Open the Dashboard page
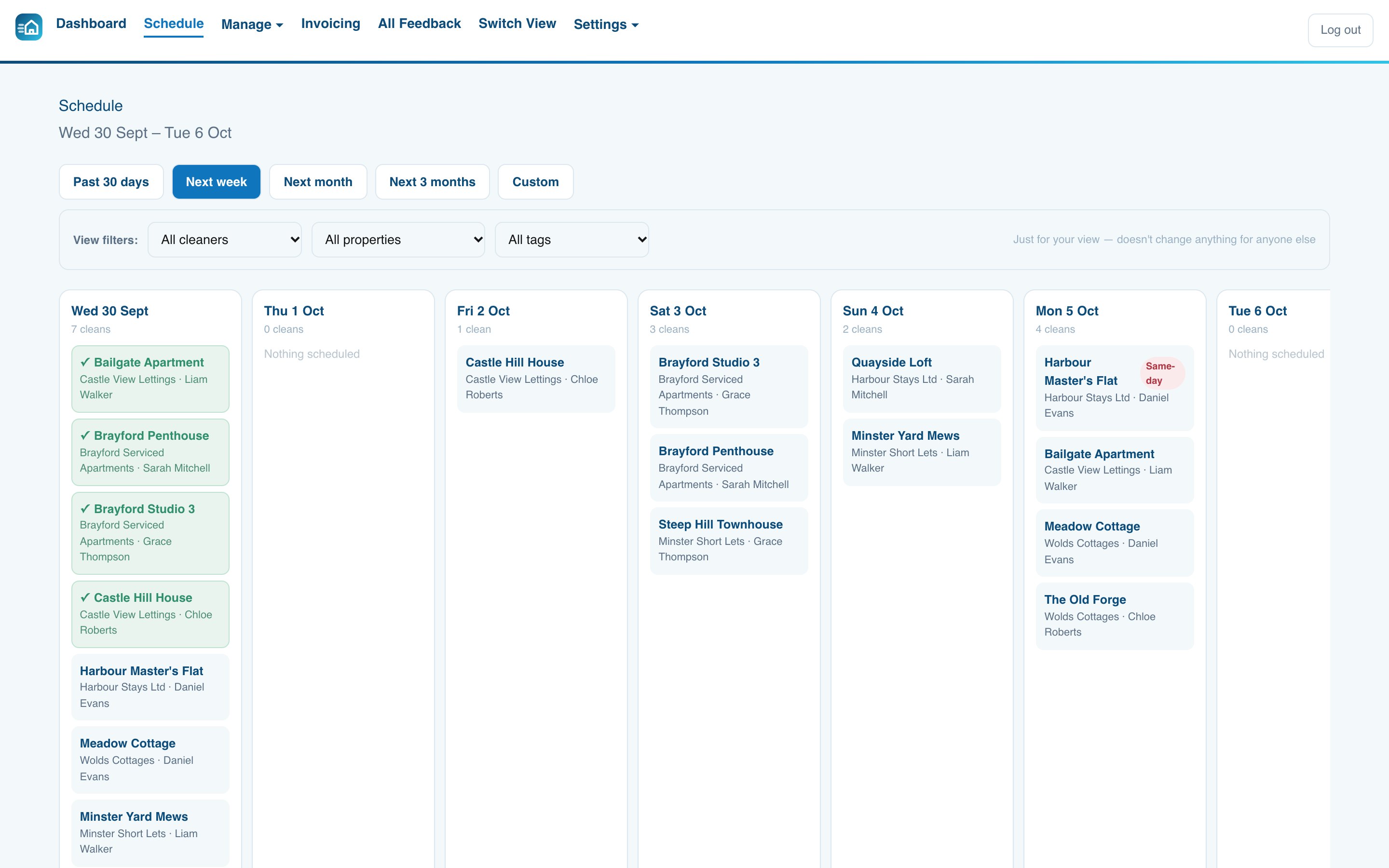Screen dimensions: 1389x868 pos(91,24)
